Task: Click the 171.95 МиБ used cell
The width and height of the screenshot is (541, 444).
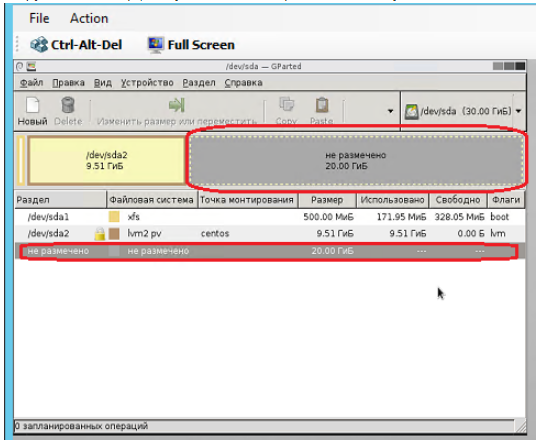Action: [x=401, y=217]
